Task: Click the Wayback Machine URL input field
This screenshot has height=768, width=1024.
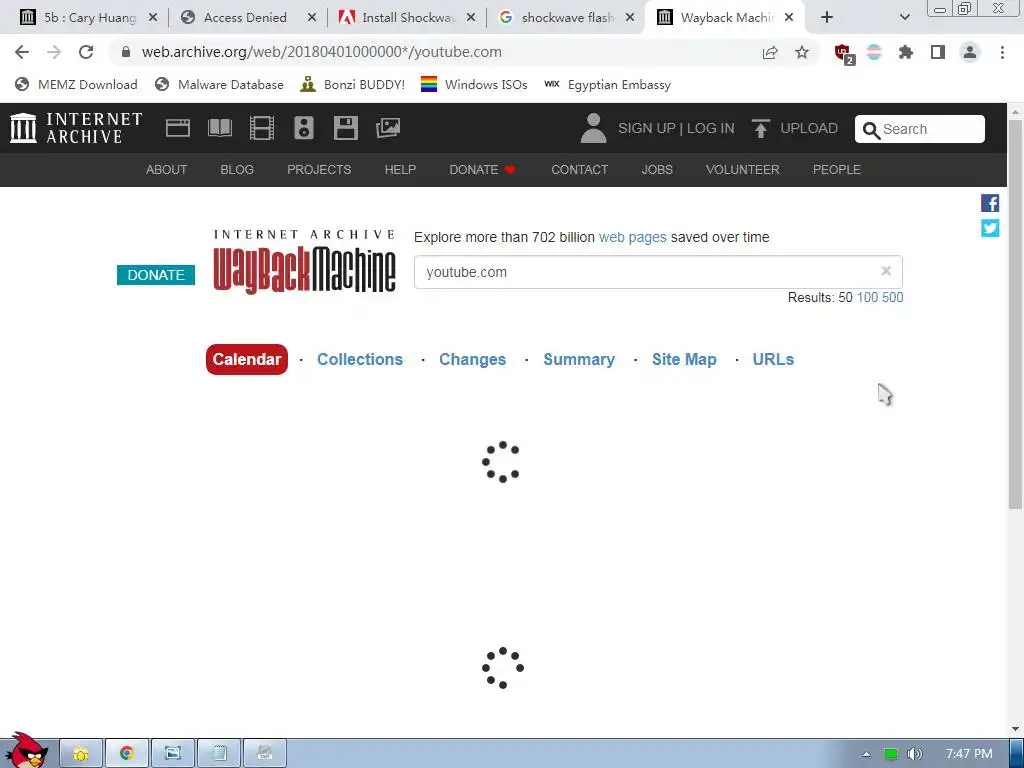Action: 658,272
